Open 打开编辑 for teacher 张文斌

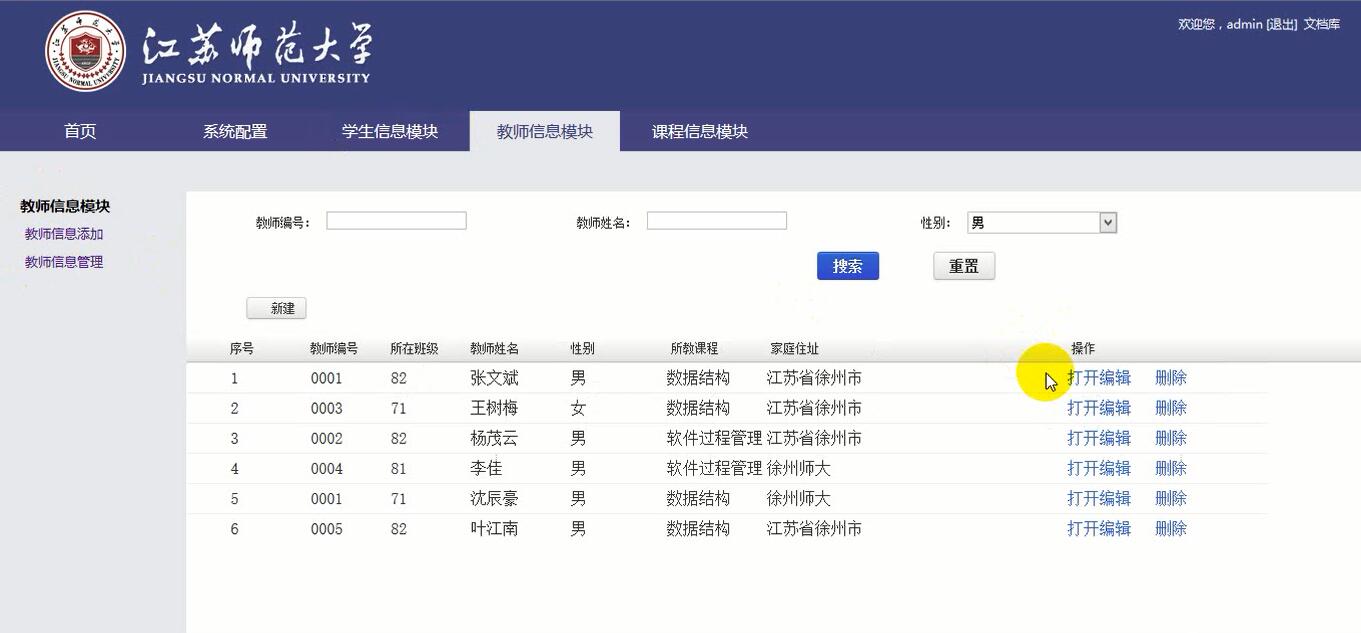[1098, 378]
